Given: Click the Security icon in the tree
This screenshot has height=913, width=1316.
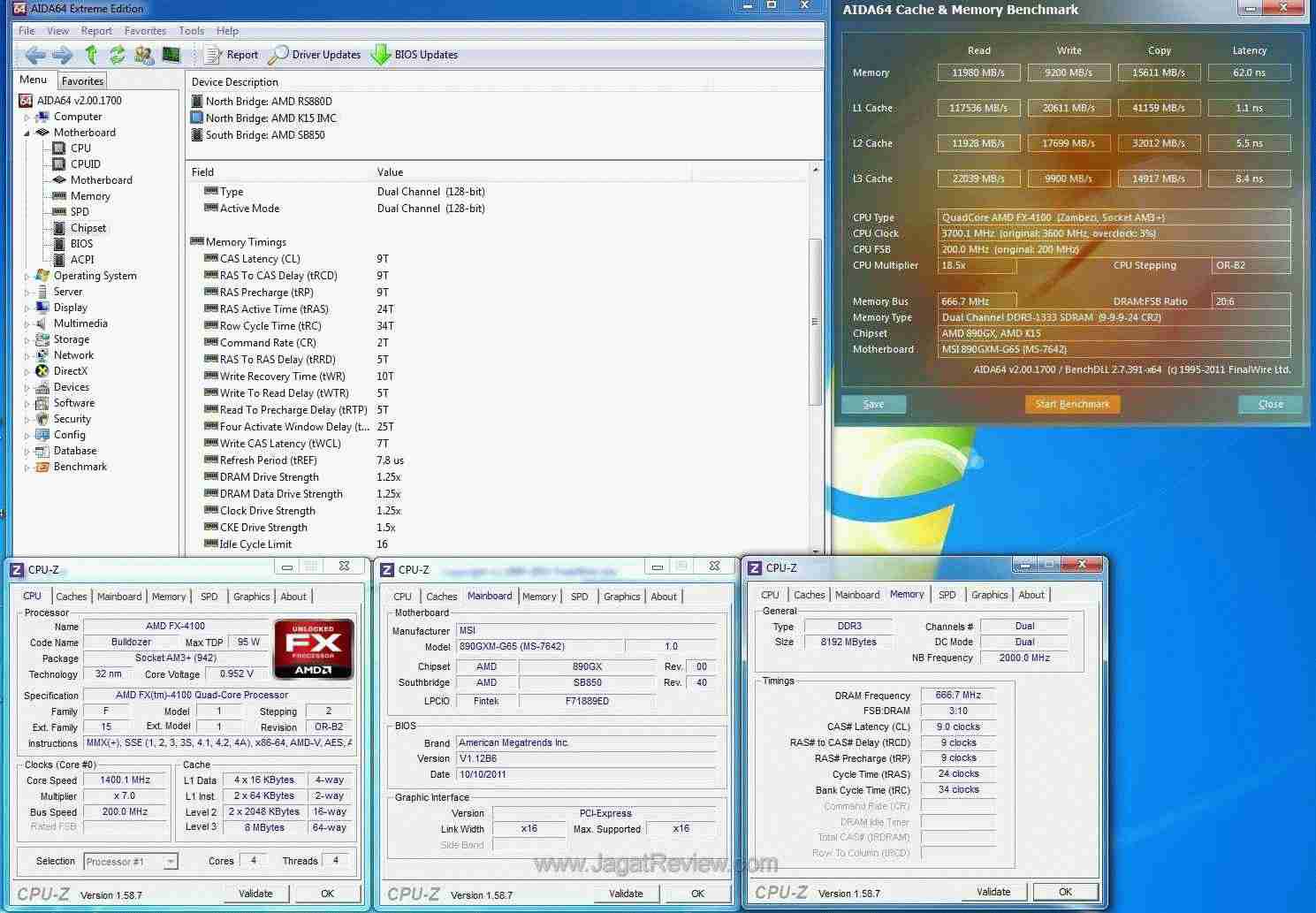Looking at the screenshot, I should click(42, 419).
